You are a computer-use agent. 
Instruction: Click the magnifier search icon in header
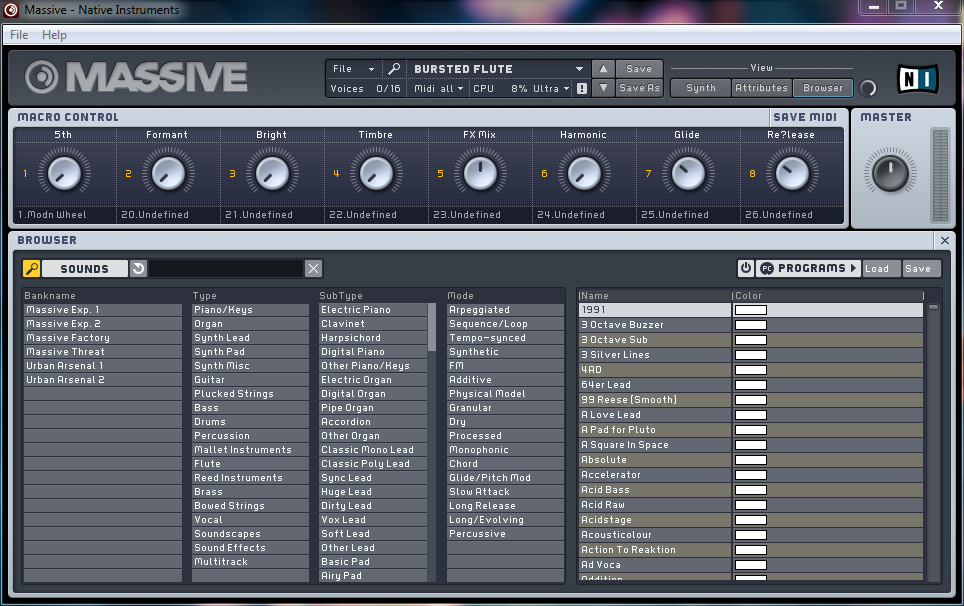394,68
